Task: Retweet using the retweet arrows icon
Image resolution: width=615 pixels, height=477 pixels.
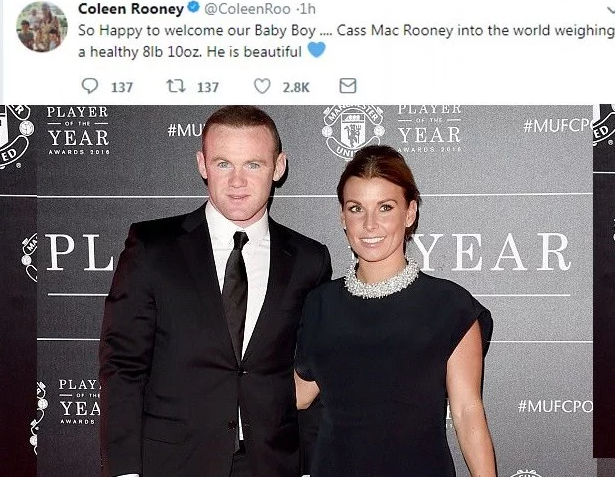Action: click(176, 86)
